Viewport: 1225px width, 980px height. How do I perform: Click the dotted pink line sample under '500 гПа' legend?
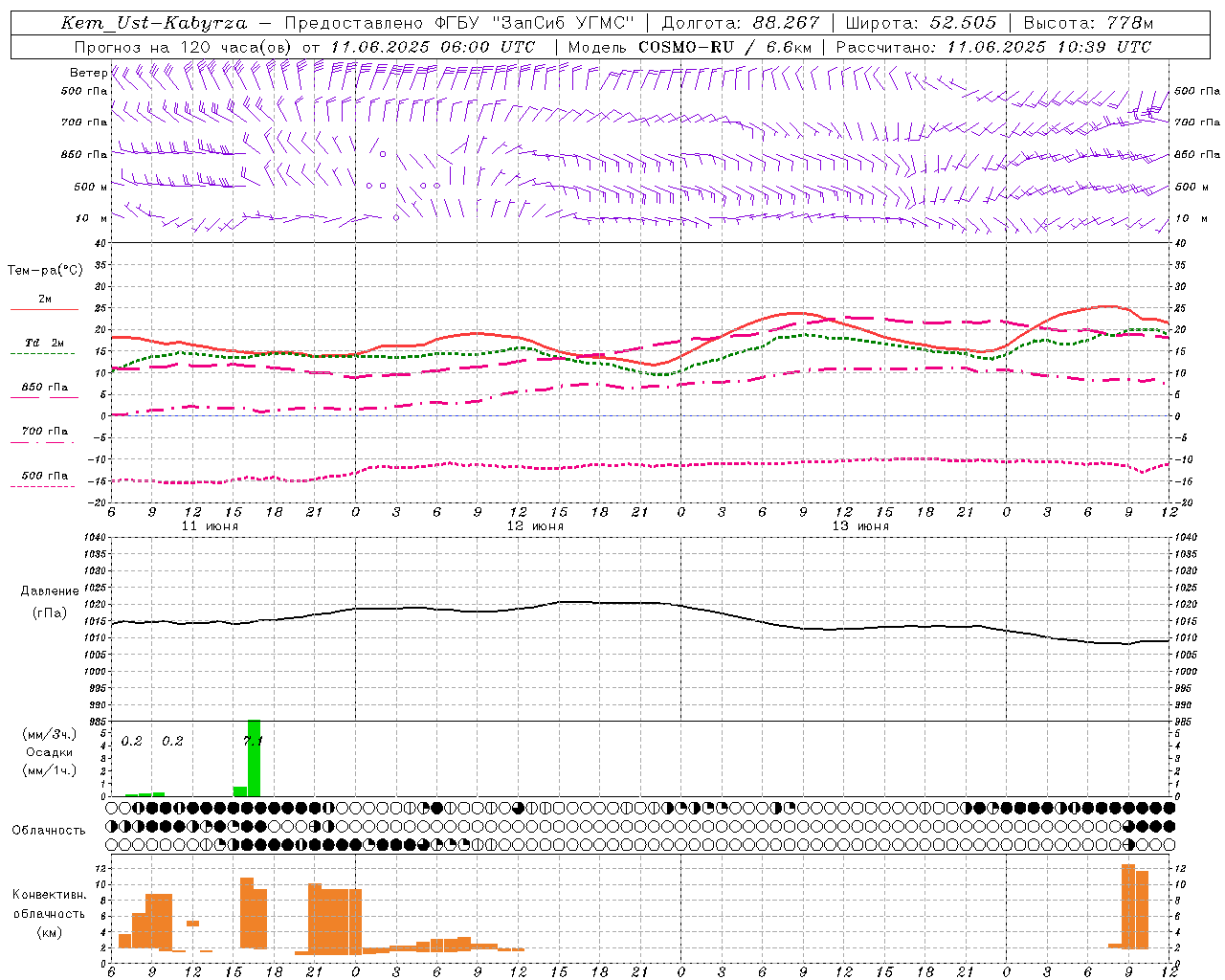coord(42,486)
